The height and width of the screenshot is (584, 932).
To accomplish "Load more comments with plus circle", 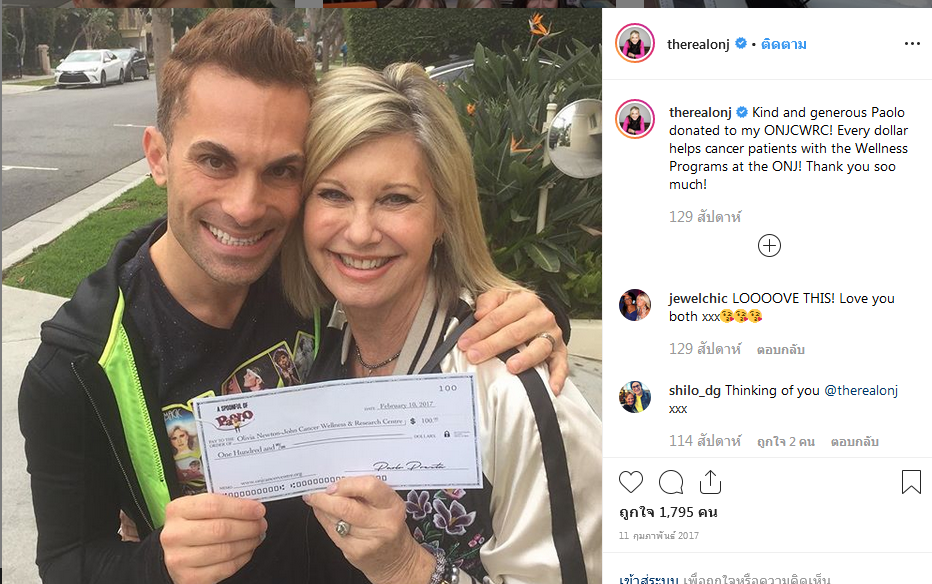I will (769, 245).
